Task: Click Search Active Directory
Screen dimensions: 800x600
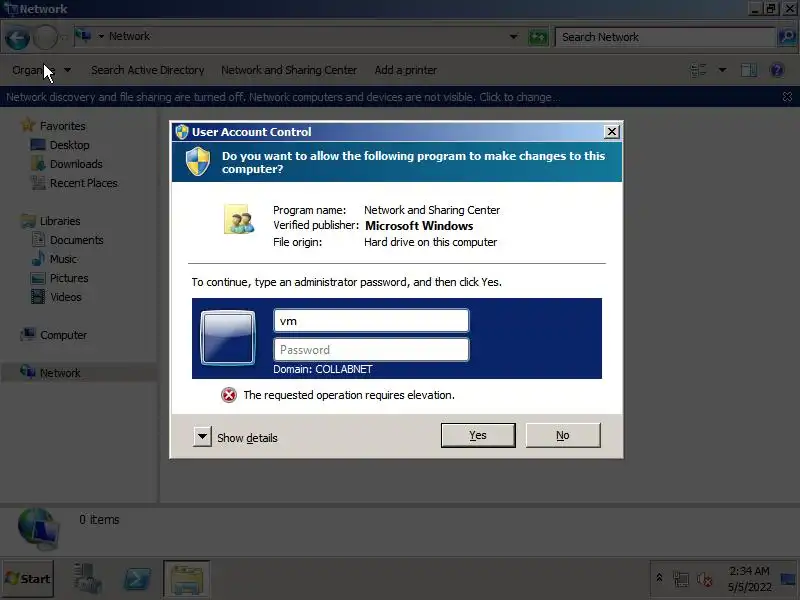Action: point(147,70)
